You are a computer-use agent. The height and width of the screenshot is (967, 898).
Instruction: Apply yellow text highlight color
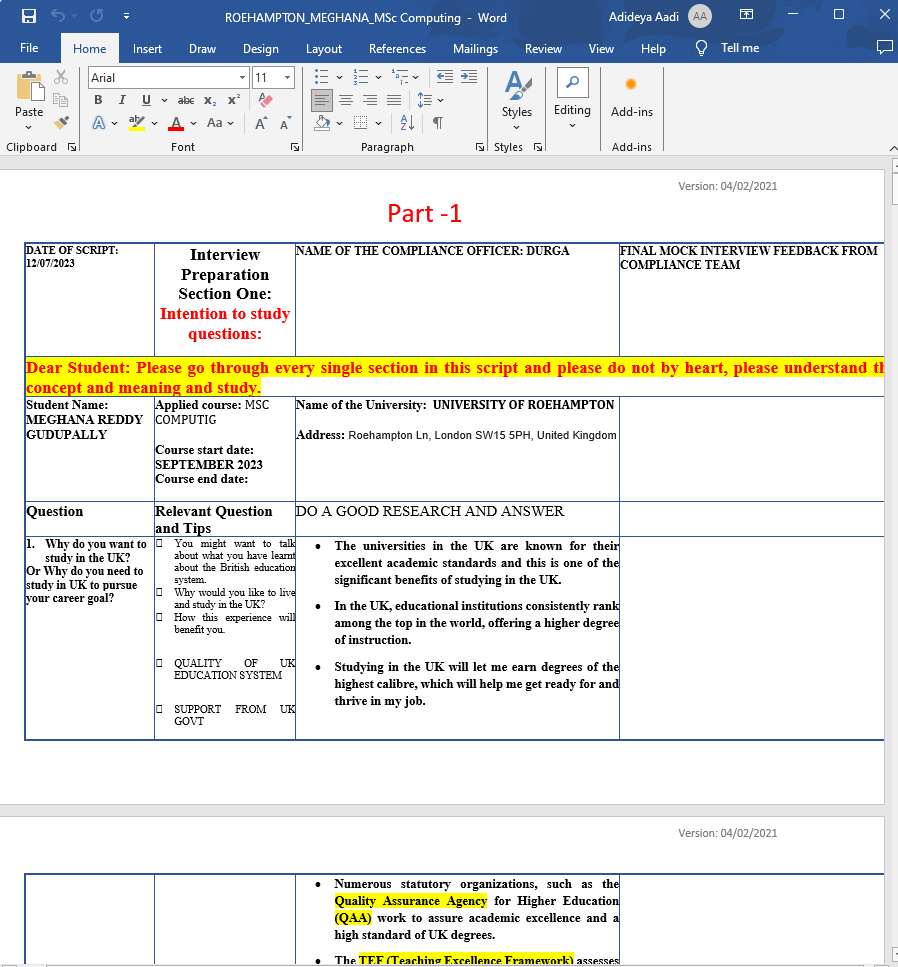click(137, 123)
